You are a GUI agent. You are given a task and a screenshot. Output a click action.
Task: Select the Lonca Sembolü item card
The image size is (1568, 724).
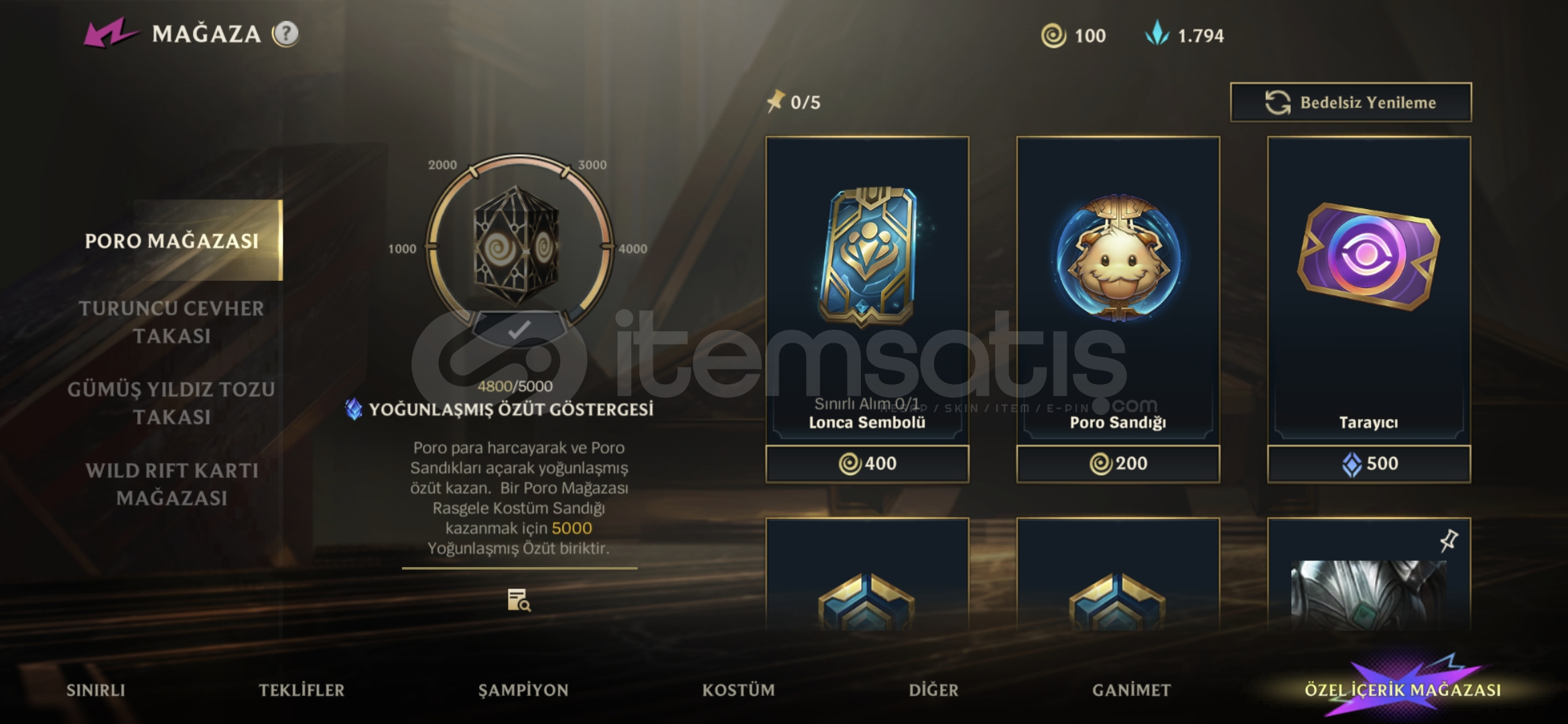pyautogui.click(x=867, y=291)
